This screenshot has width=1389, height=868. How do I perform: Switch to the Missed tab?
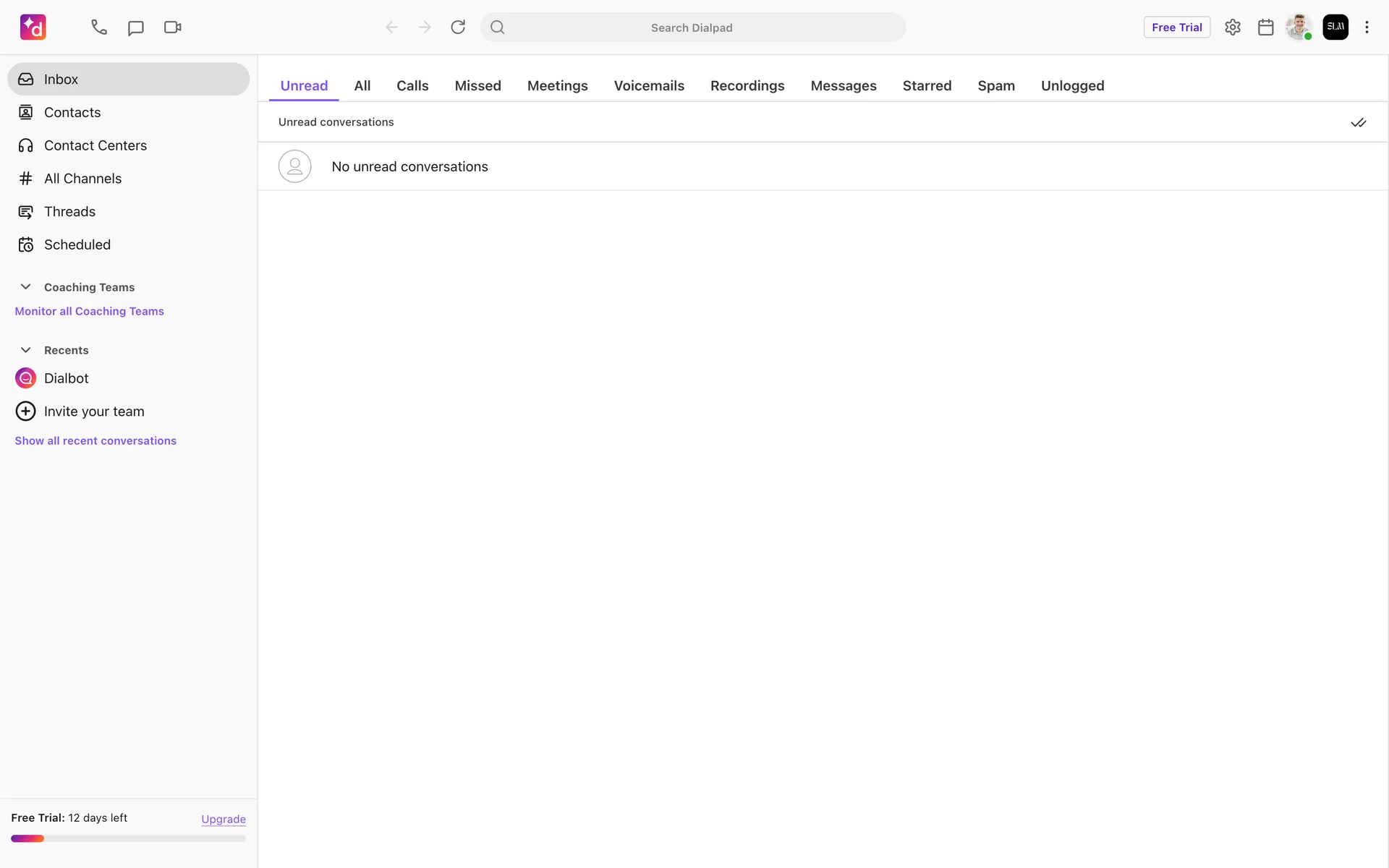(x=477, y=85)
